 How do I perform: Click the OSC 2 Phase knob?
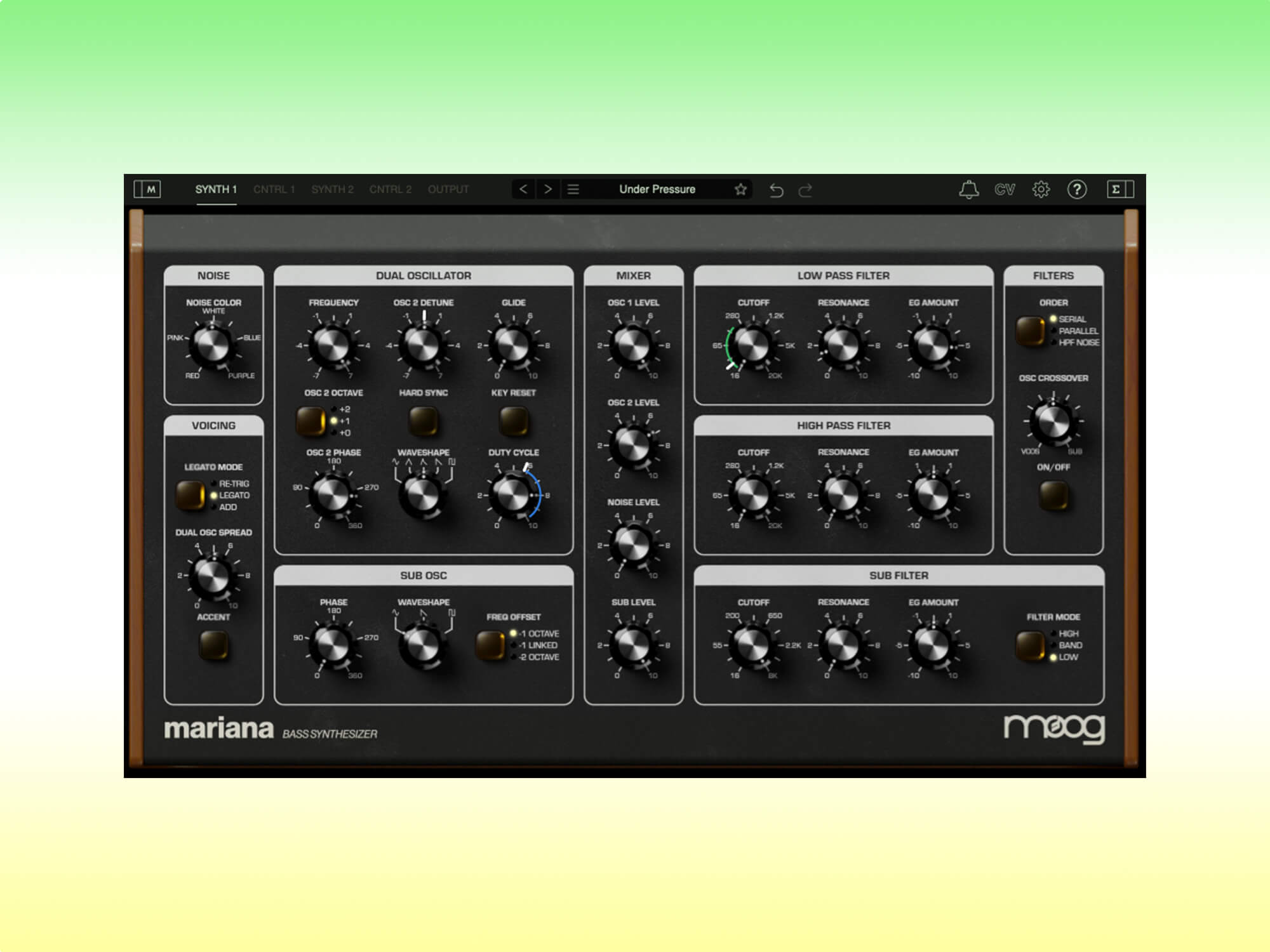[333, 495]
